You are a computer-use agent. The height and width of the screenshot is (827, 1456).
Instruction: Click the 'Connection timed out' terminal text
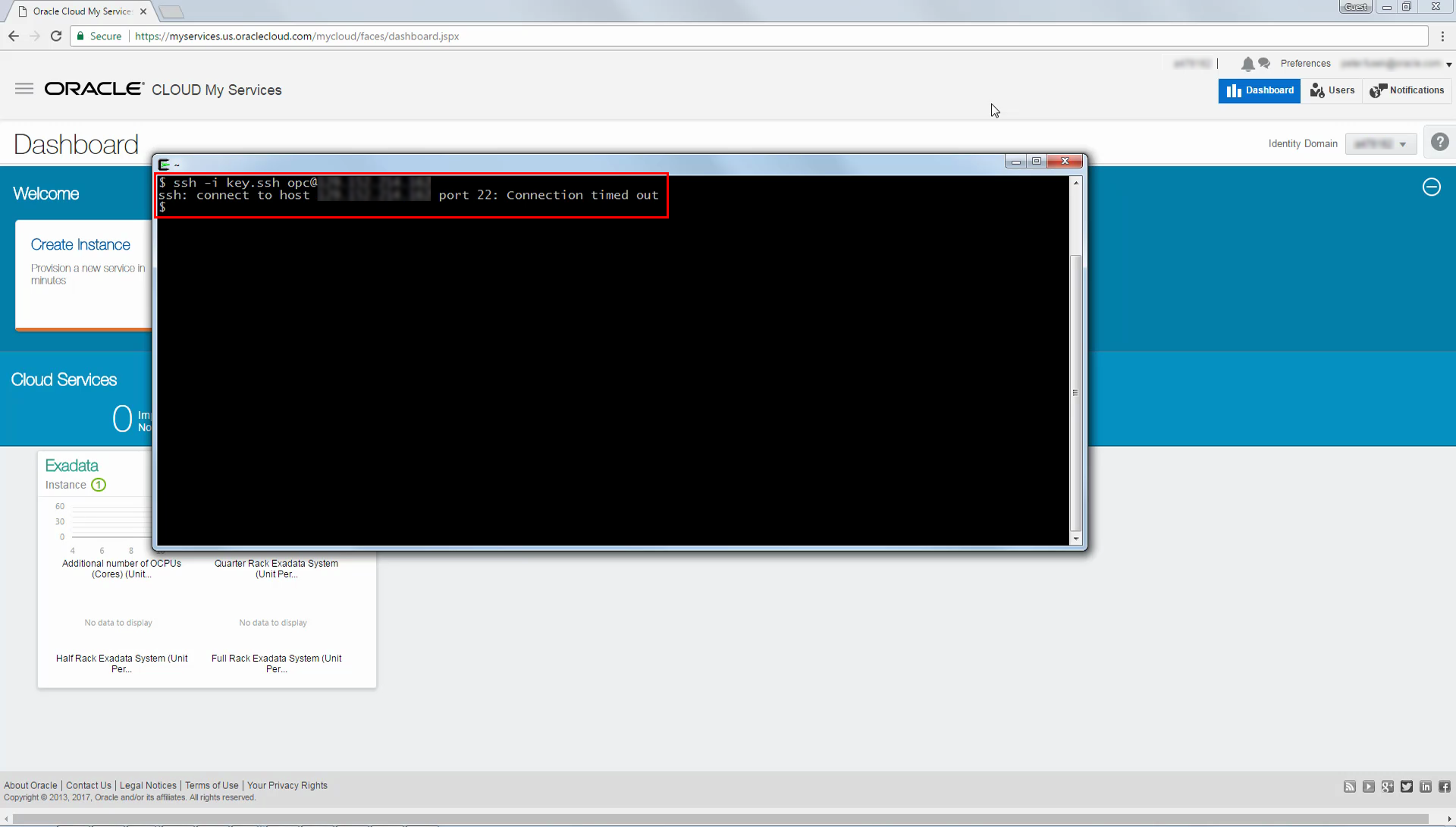[582, 195]
